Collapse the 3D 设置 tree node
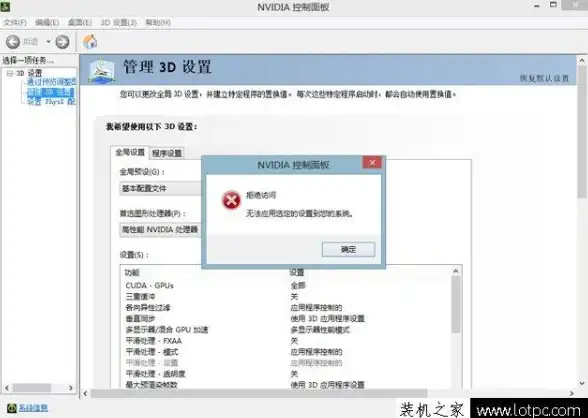 tap(10, 73)
